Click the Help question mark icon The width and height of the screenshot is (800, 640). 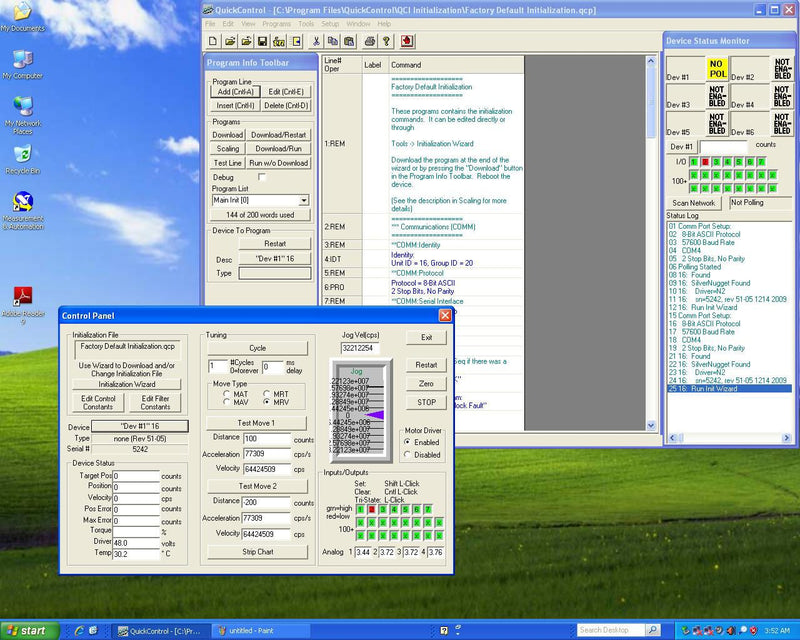point(386,41)
